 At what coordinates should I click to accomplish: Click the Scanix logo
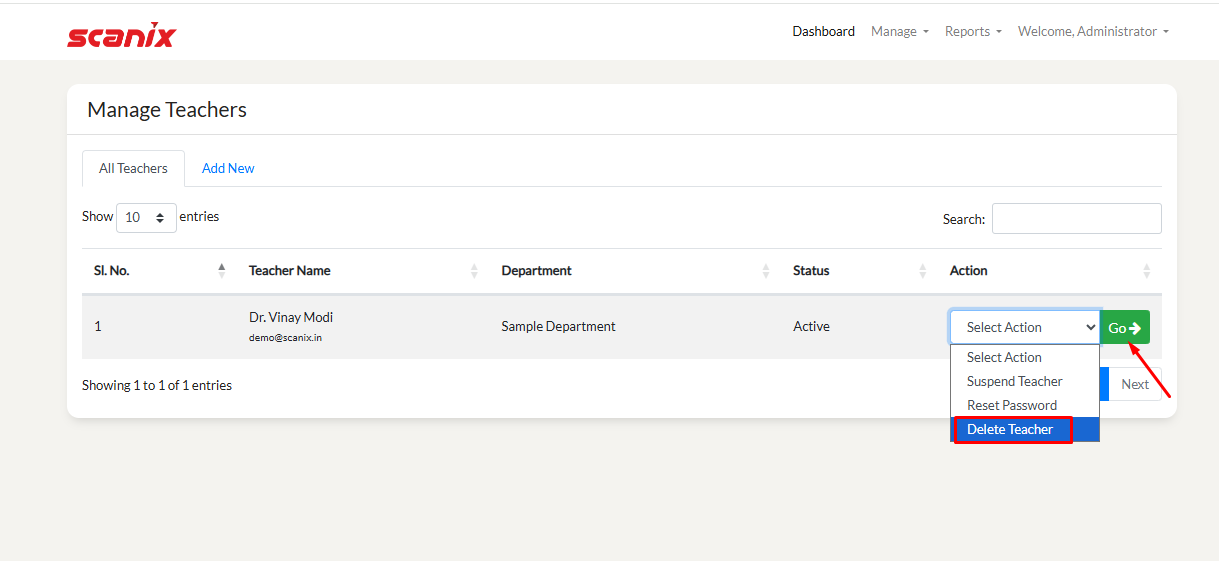[x=121, y=36]
